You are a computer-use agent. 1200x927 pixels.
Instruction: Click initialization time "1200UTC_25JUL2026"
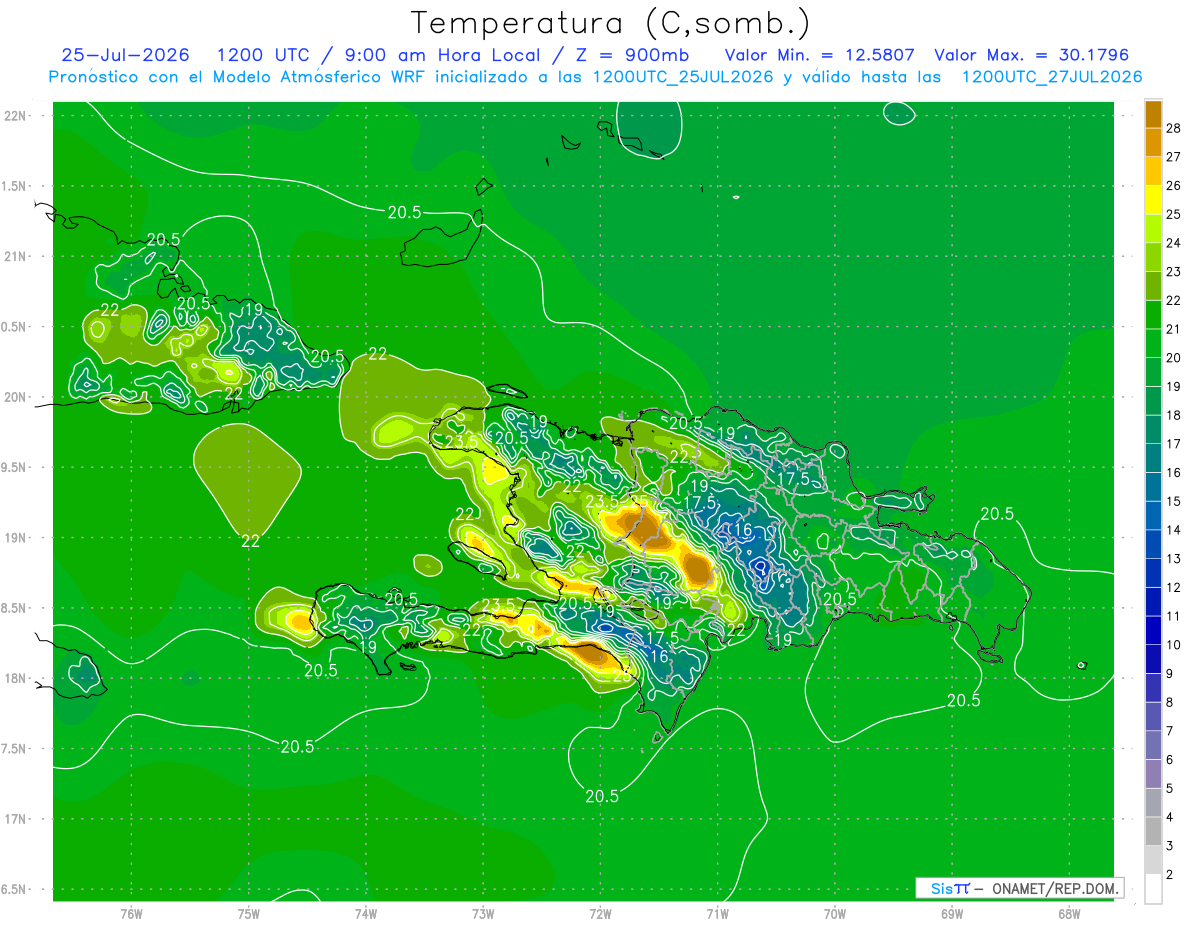point(683,77)
